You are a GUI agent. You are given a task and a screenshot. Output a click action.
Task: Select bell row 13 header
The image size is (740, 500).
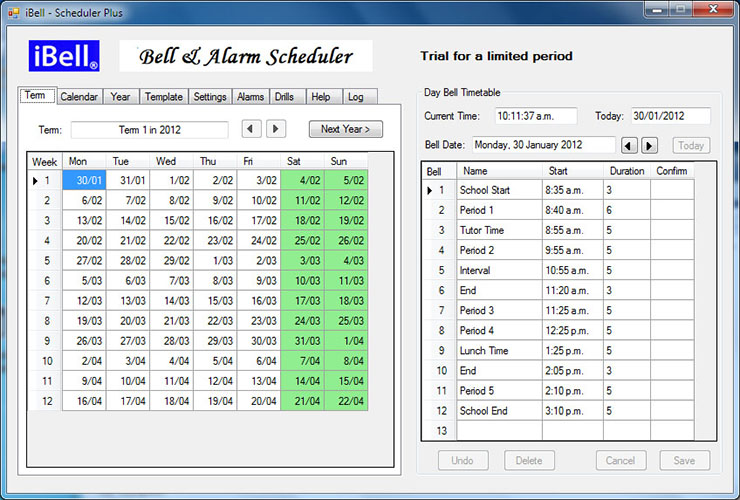click(439, 431)
